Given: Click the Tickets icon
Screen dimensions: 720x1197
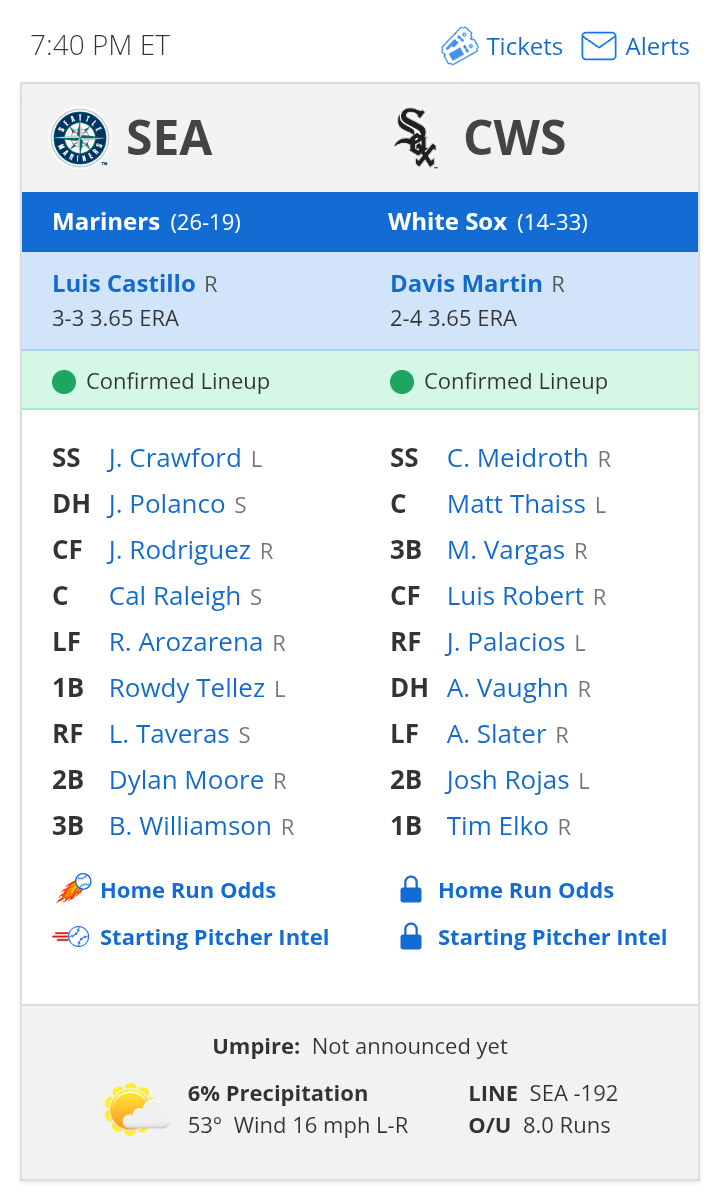Looking at the screenshot, I should 460,46.
